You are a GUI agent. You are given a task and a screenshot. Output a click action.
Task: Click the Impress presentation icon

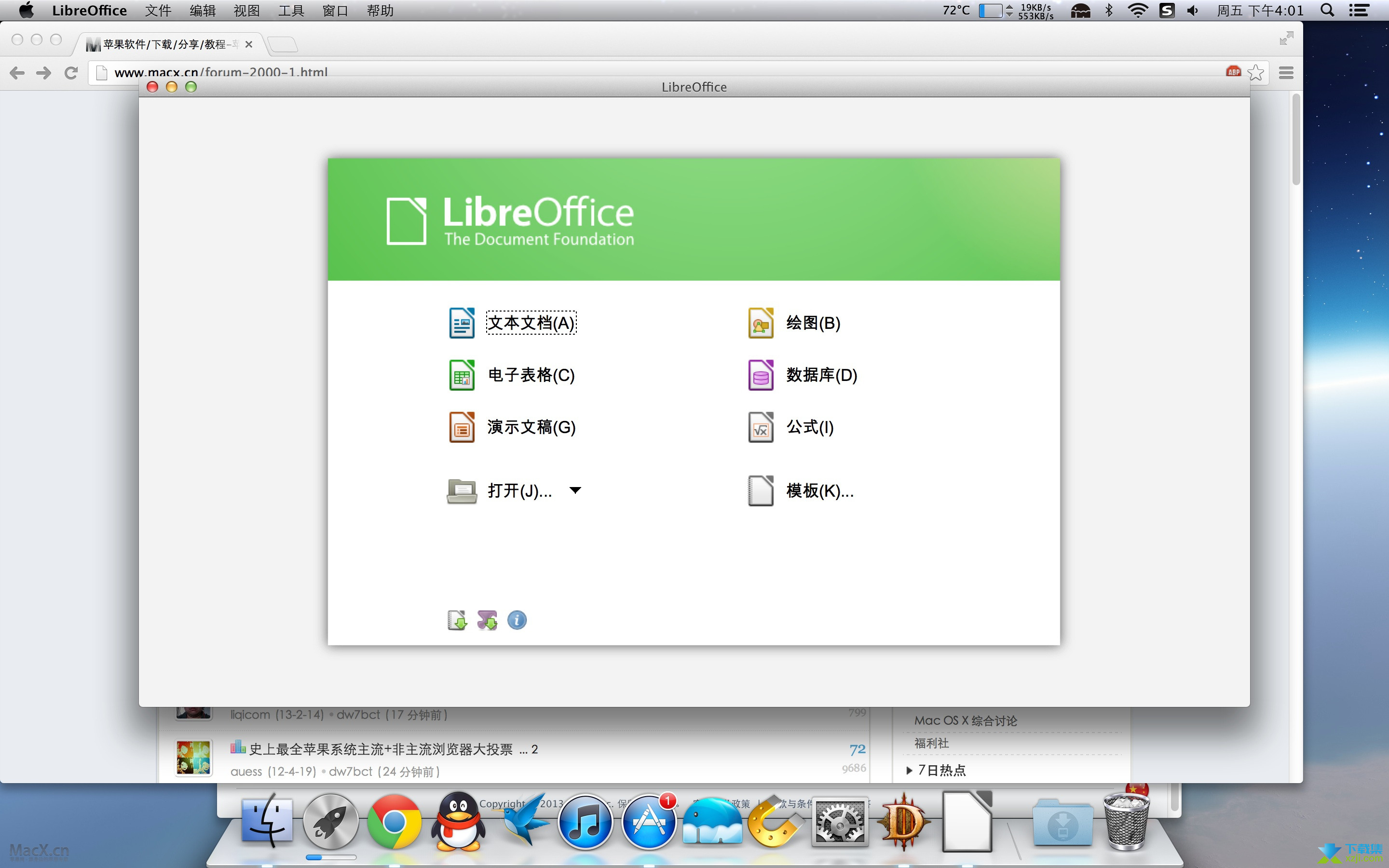[x=462, y=427]
